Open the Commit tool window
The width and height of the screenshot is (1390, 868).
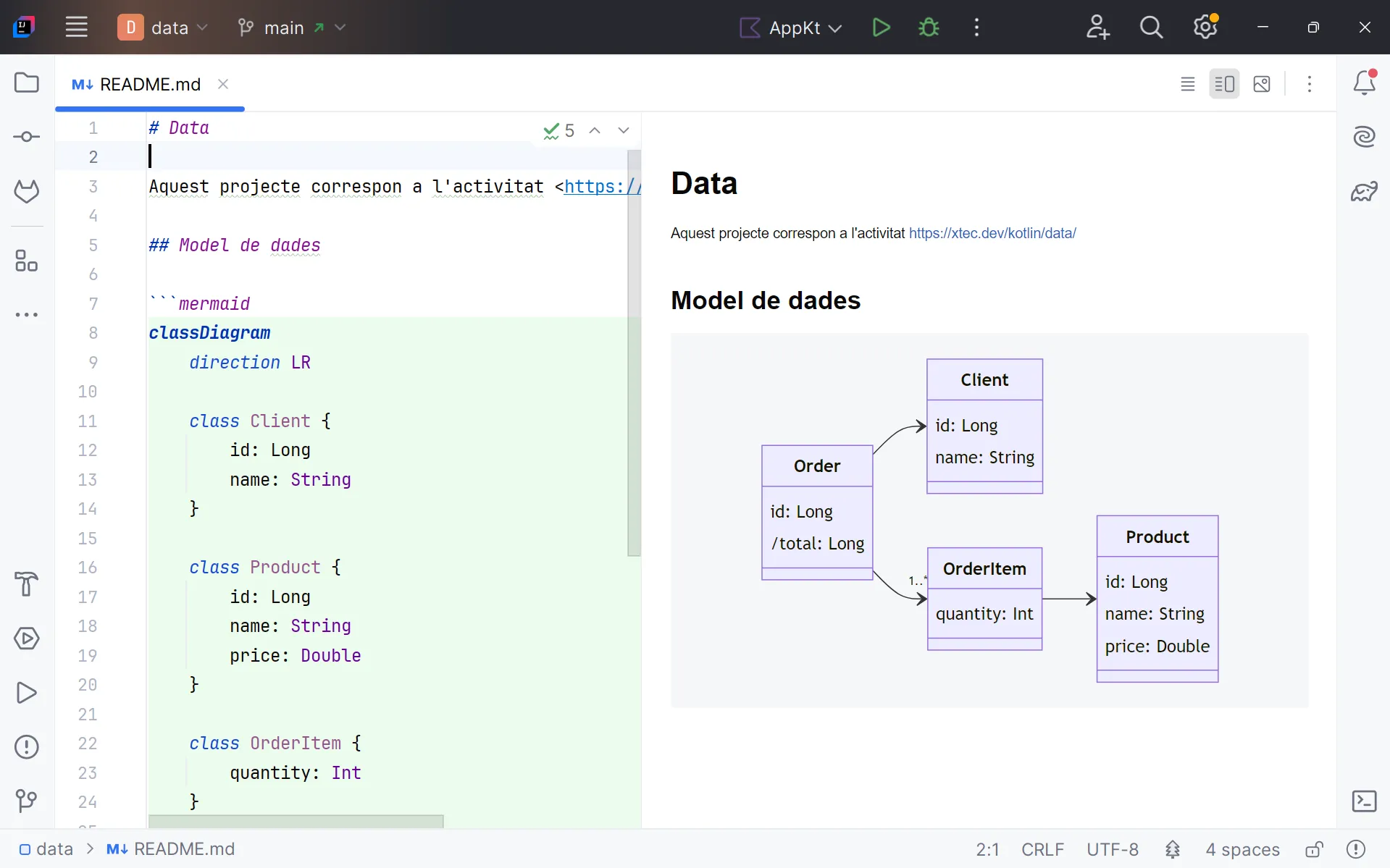(x=27, y=137)
